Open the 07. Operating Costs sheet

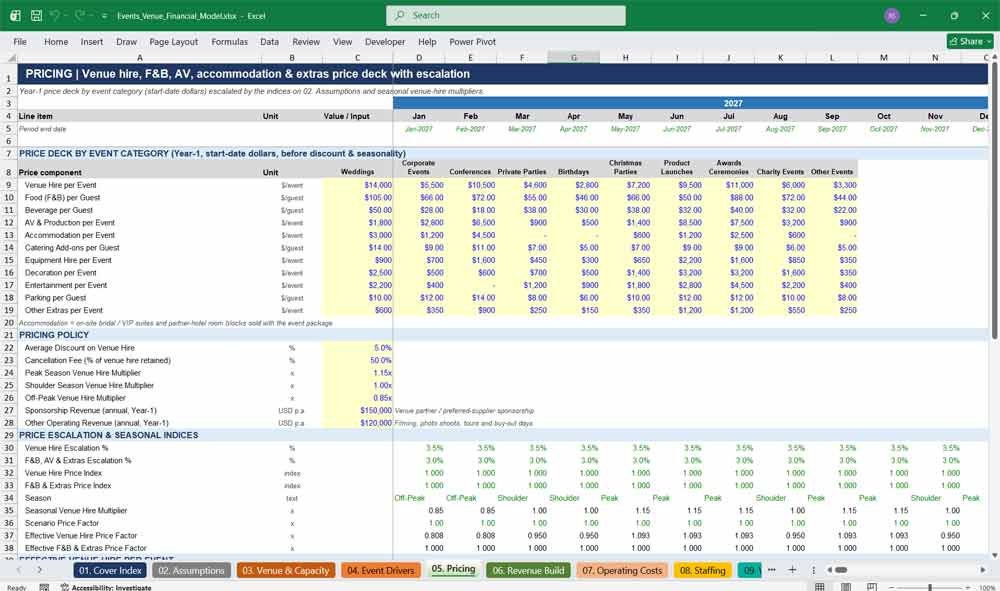point(622,571)
